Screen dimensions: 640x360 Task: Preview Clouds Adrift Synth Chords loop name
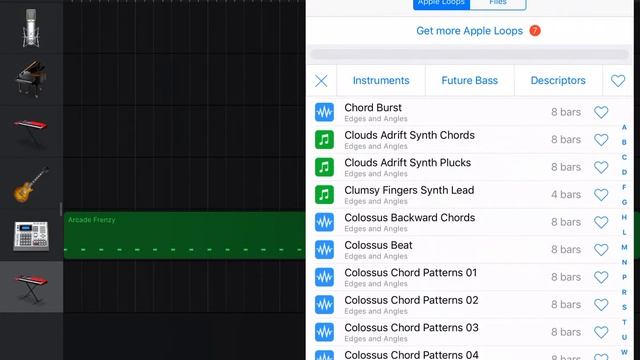[x=409, y=135]
